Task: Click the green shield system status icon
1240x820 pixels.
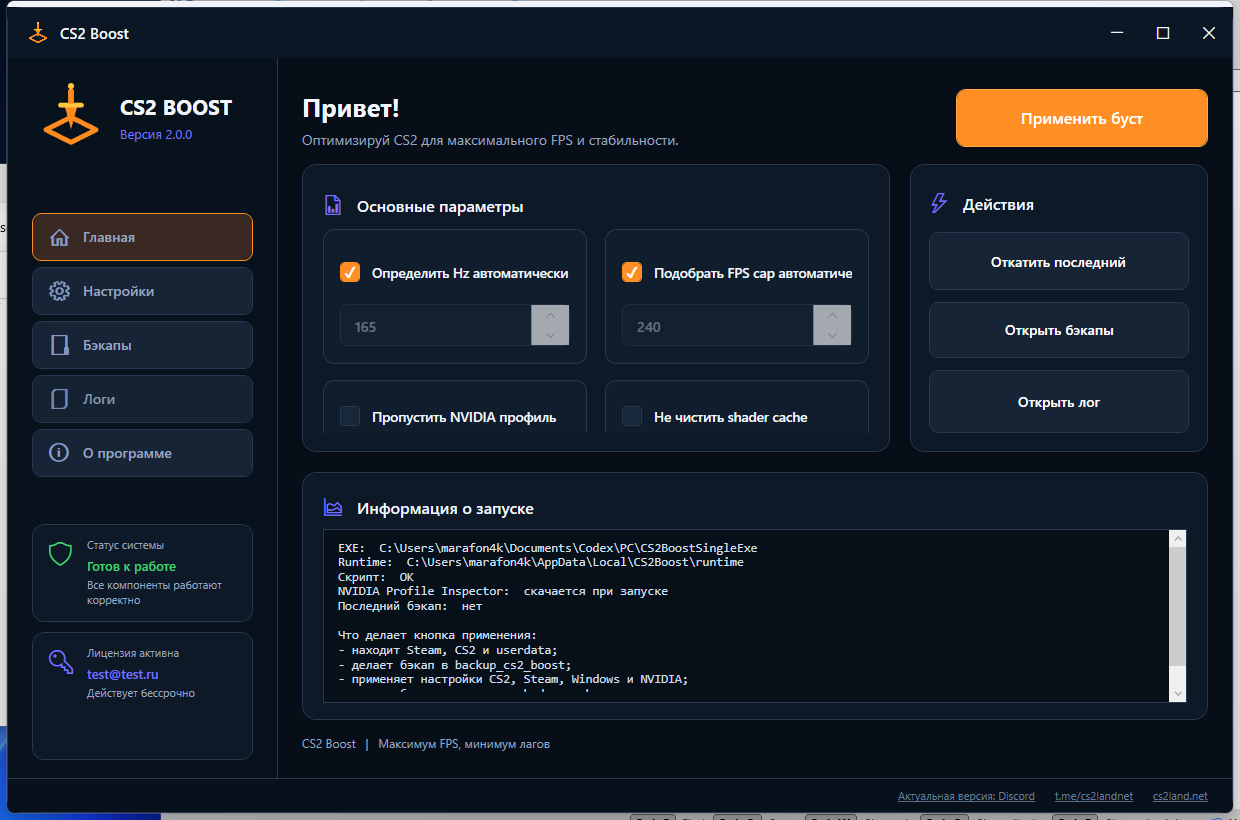Action: point(59,554)
